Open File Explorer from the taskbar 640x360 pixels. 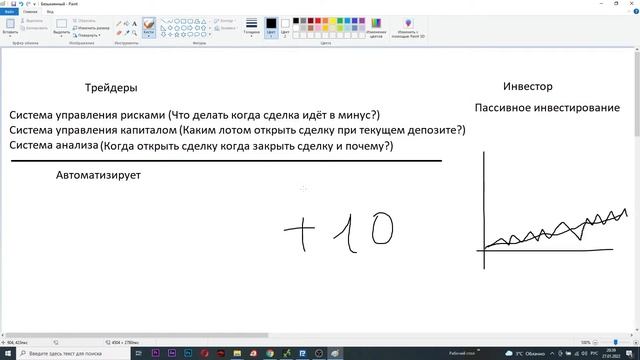(x=237, y=353)
